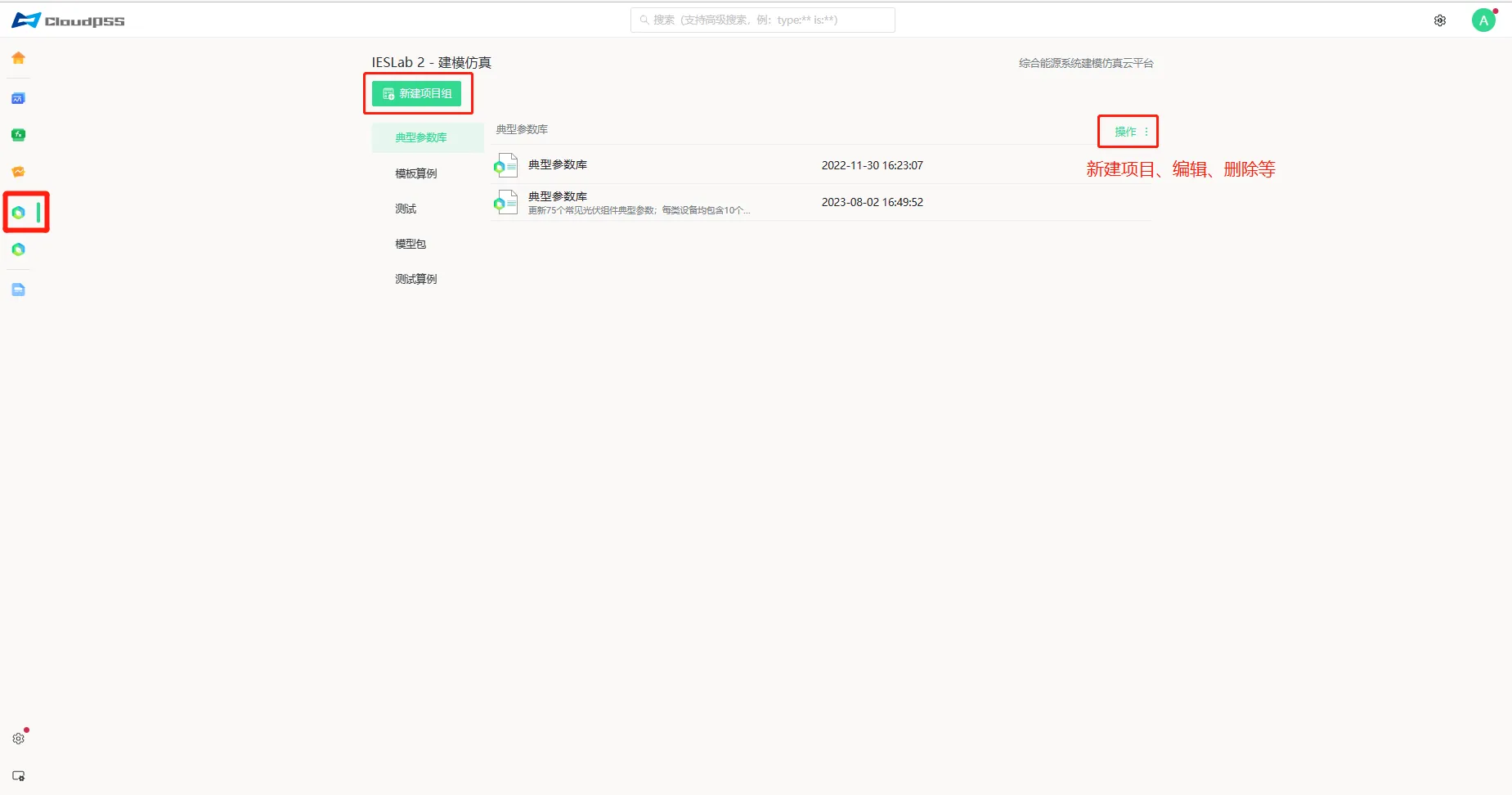Open the green fx function sidebar icon
Screen dimensions: 1512x795
(x=18, y=135)
